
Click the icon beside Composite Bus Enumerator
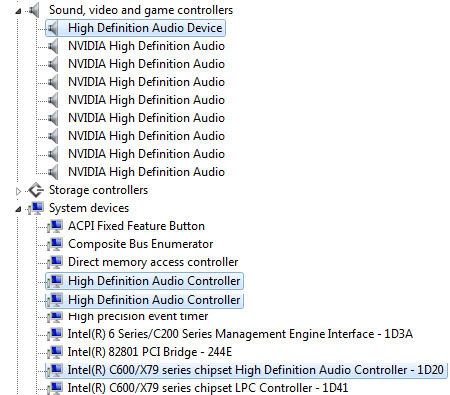click(x=55, y=244)
